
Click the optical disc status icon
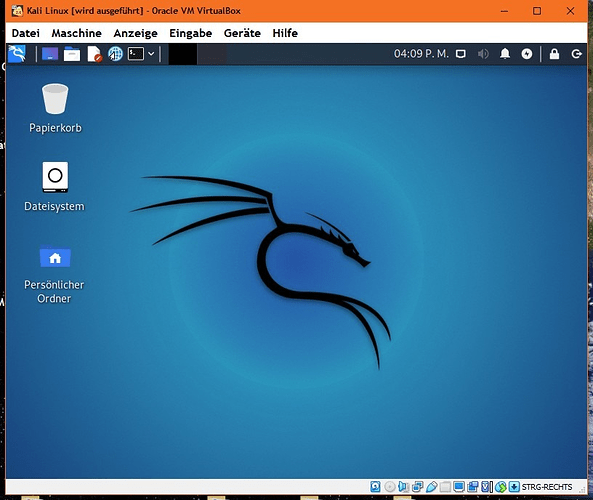coord(390,487)
